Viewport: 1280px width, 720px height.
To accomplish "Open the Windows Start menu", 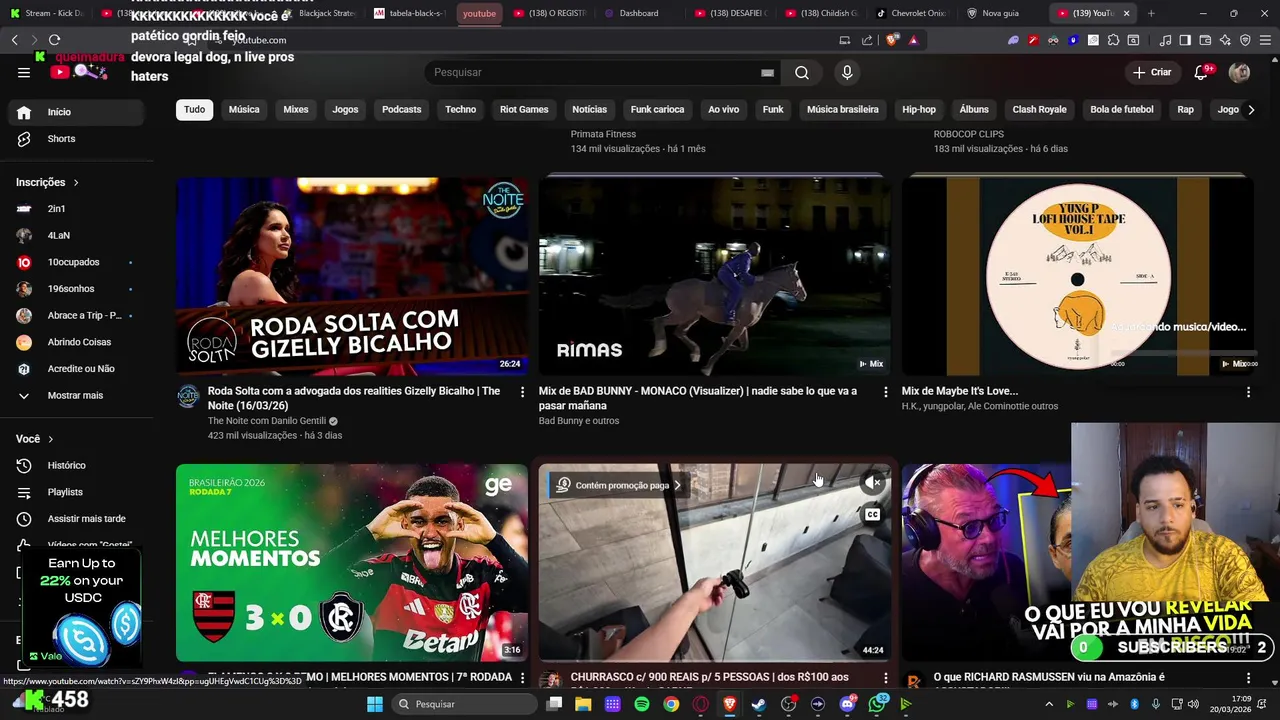I will pyautogui.click(x=375, y=704).
